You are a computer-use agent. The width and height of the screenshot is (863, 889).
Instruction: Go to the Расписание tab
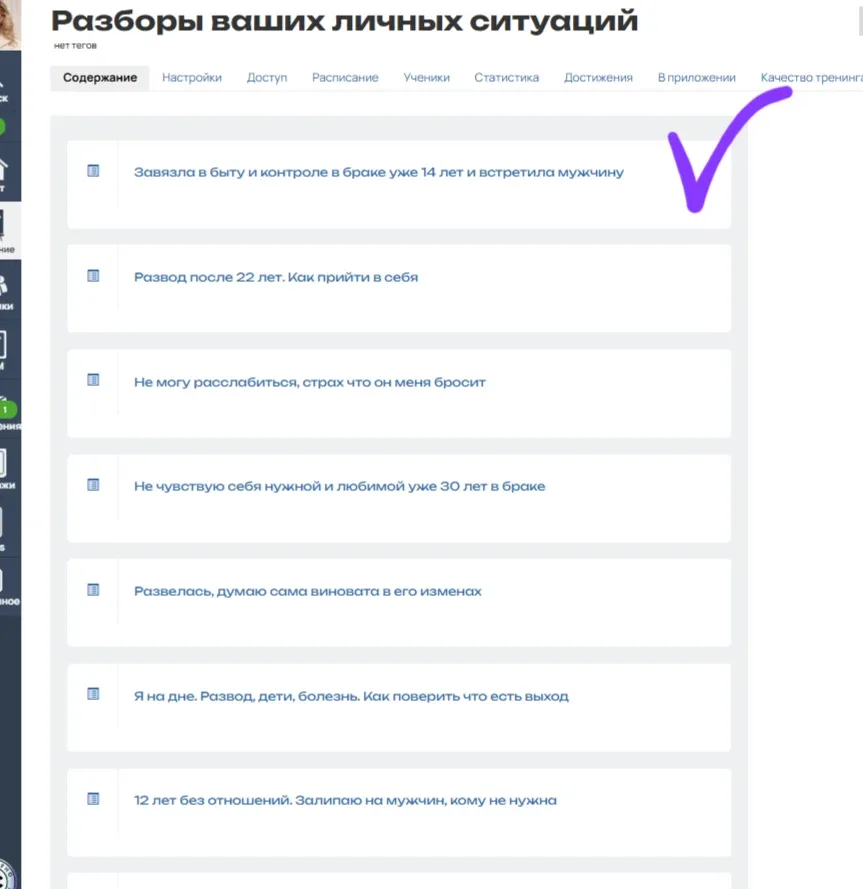pos(345,78)
